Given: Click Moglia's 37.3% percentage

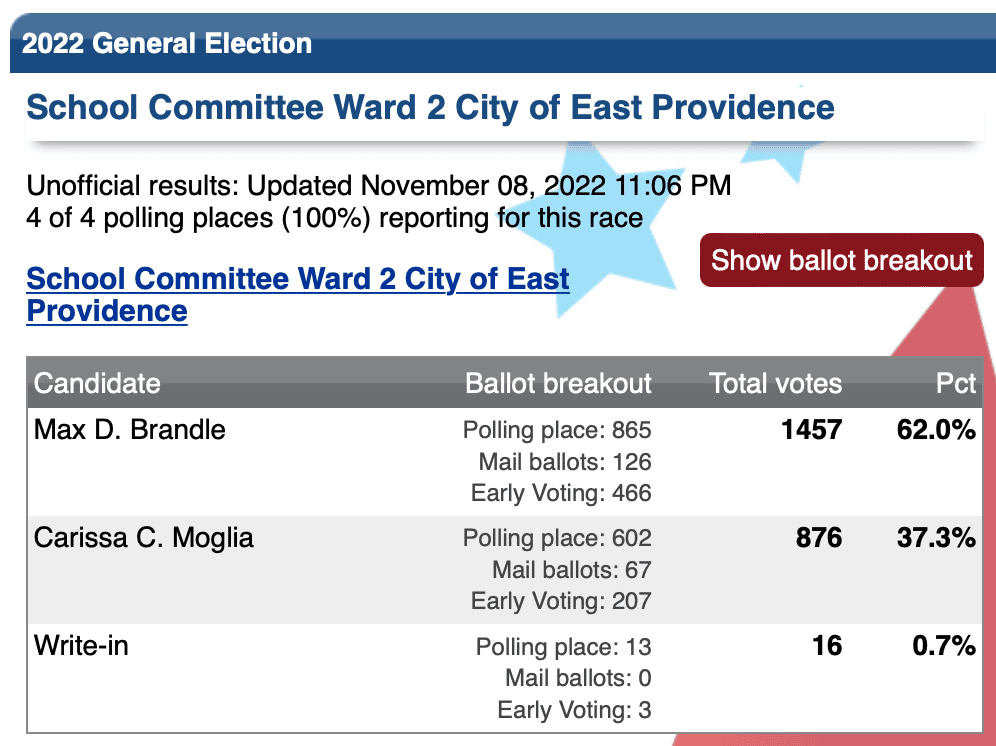Looking at the screenshot, I should coord(936,538).
